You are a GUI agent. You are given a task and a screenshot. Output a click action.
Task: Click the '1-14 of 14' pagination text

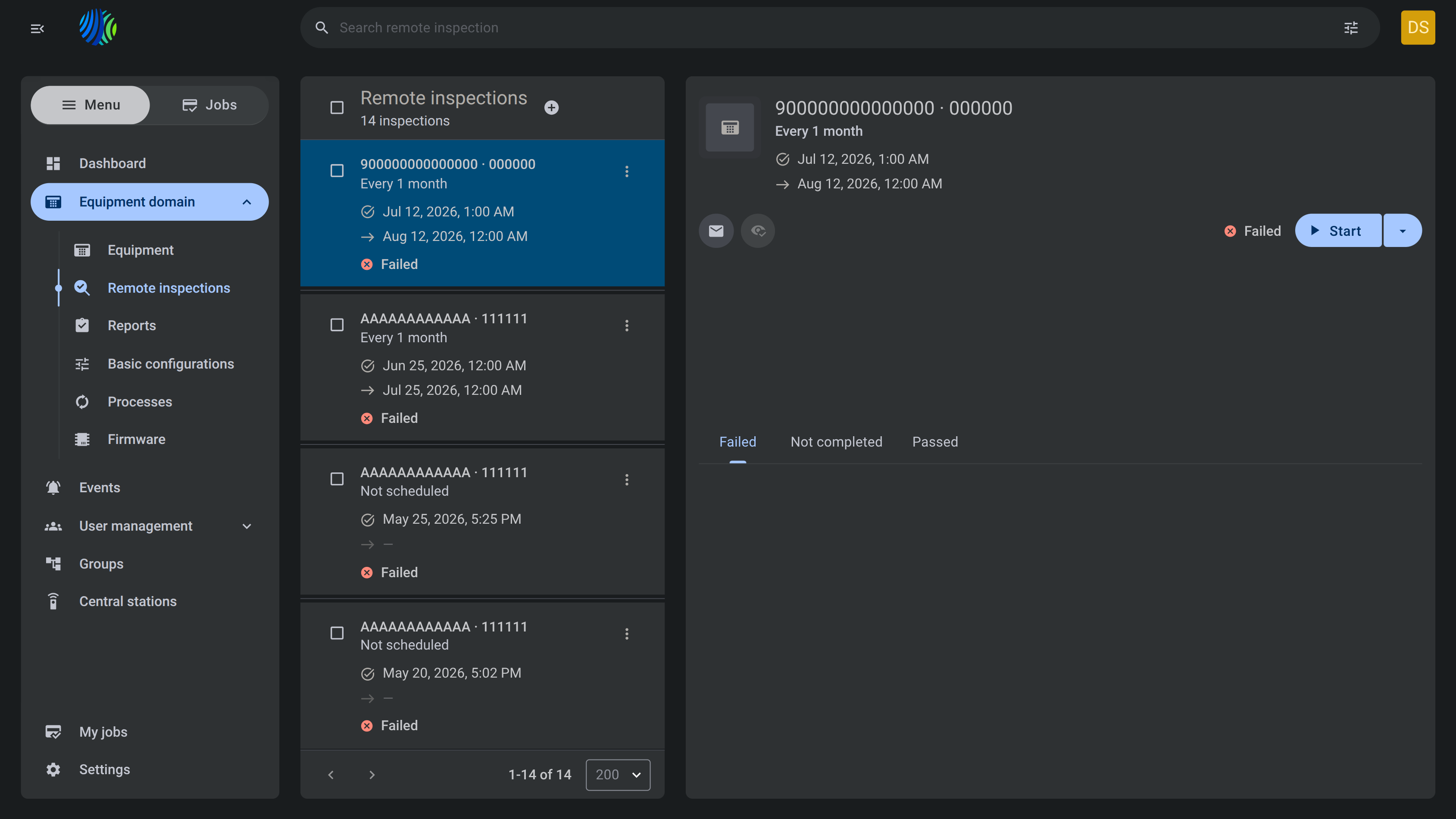(x=540, y=775)
